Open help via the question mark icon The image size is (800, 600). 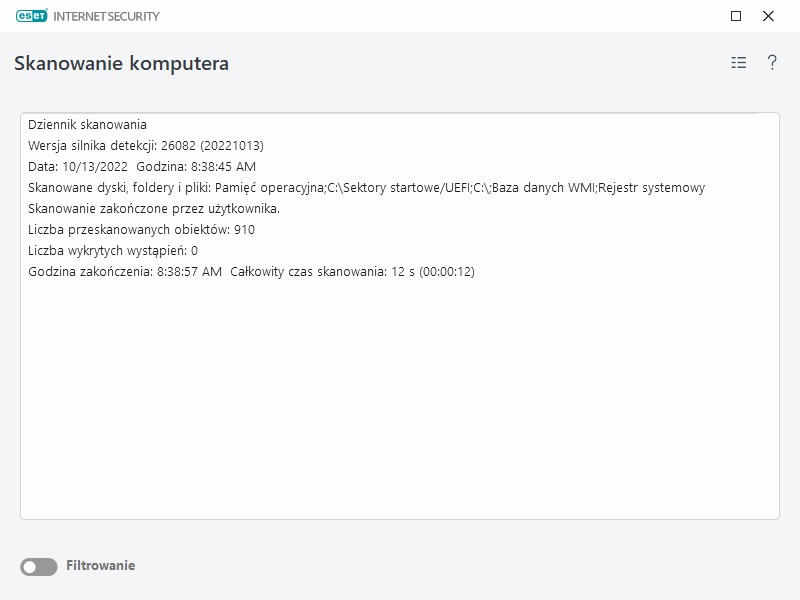(772, 63)
